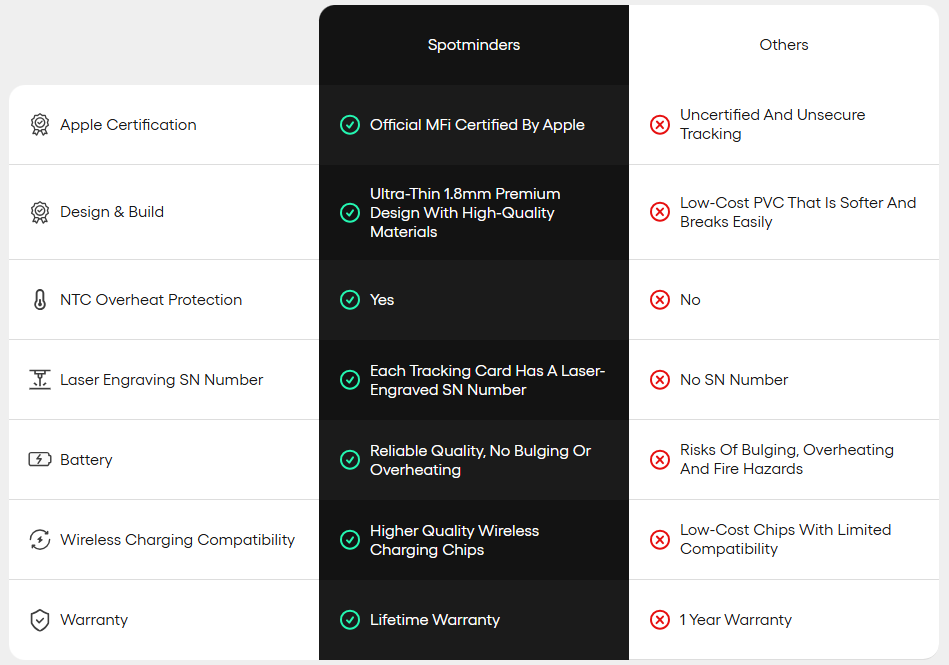Click the Laser Engraving SN Number icon

coord(40,379)
